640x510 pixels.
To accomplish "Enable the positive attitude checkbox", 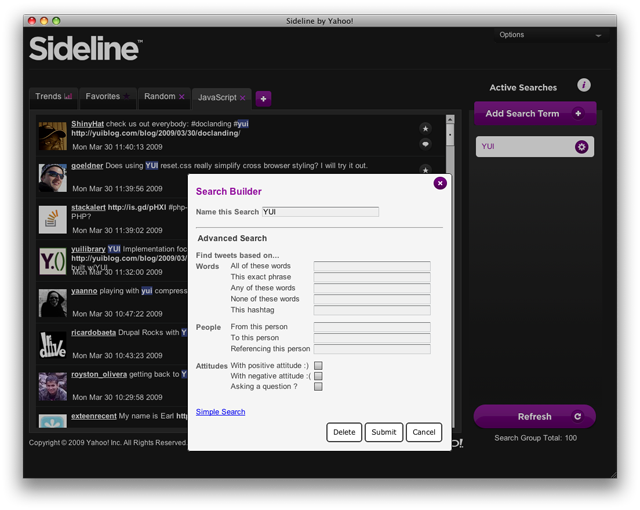I will point(318,365).
